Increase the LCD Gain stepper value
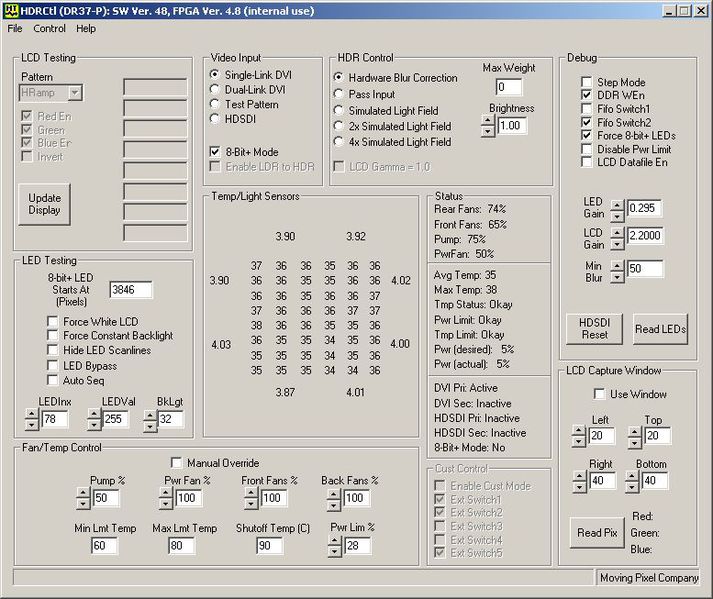713x599 pixels. tap(616, 231)
